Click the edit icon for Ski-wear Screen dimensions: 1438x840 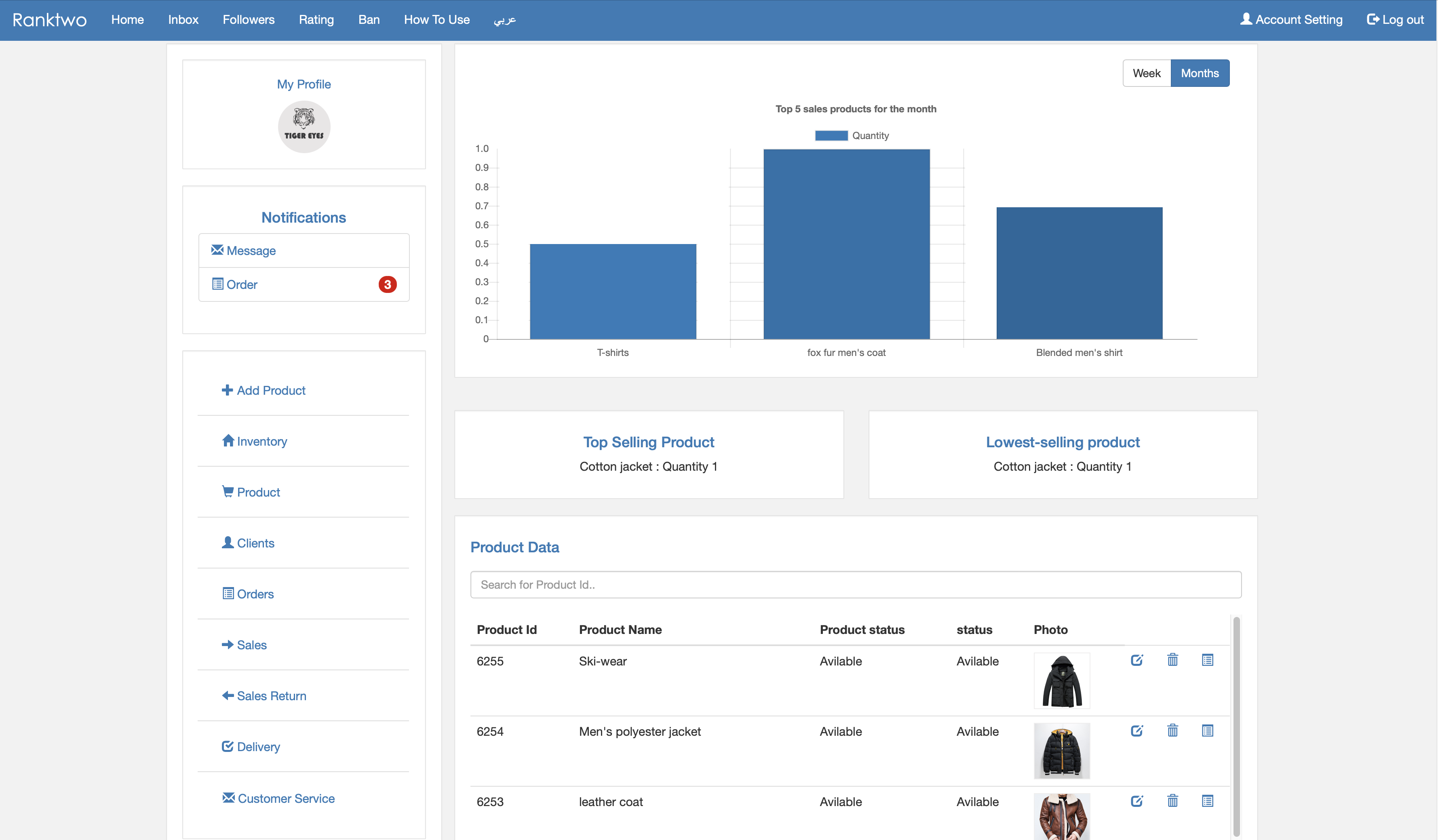(1137, 660)
